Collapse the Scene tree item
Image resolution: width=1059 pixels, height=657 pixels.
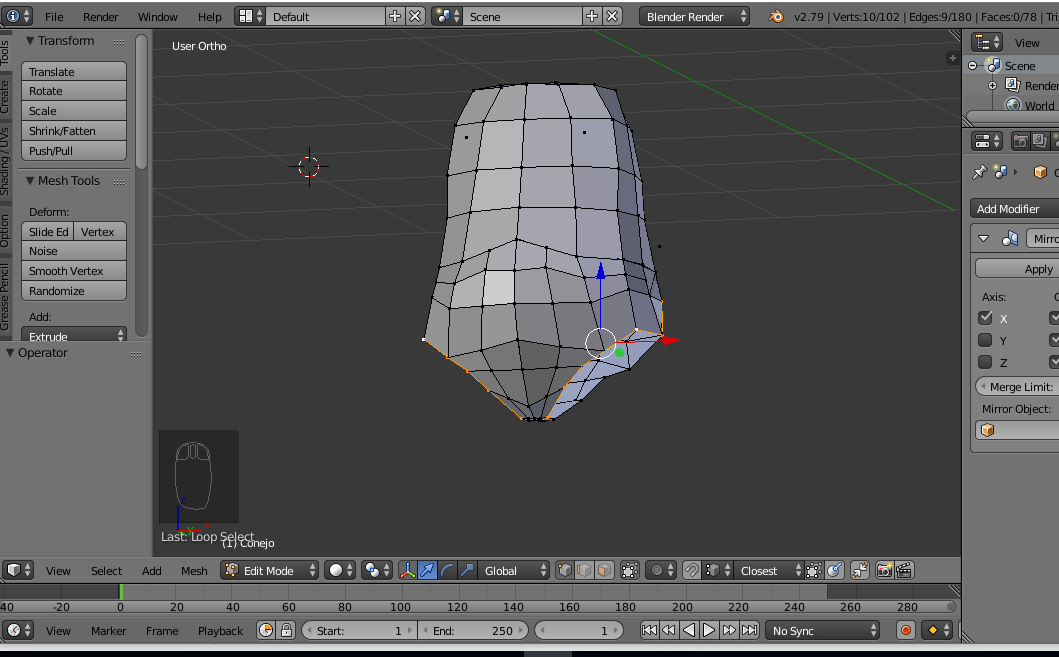973,65
